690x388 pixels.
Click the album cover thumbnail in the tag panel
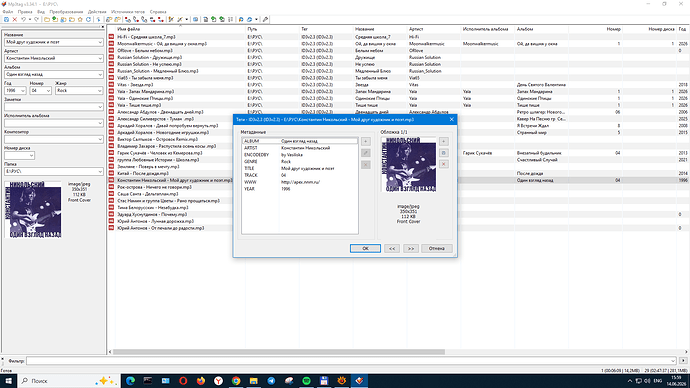33,209
